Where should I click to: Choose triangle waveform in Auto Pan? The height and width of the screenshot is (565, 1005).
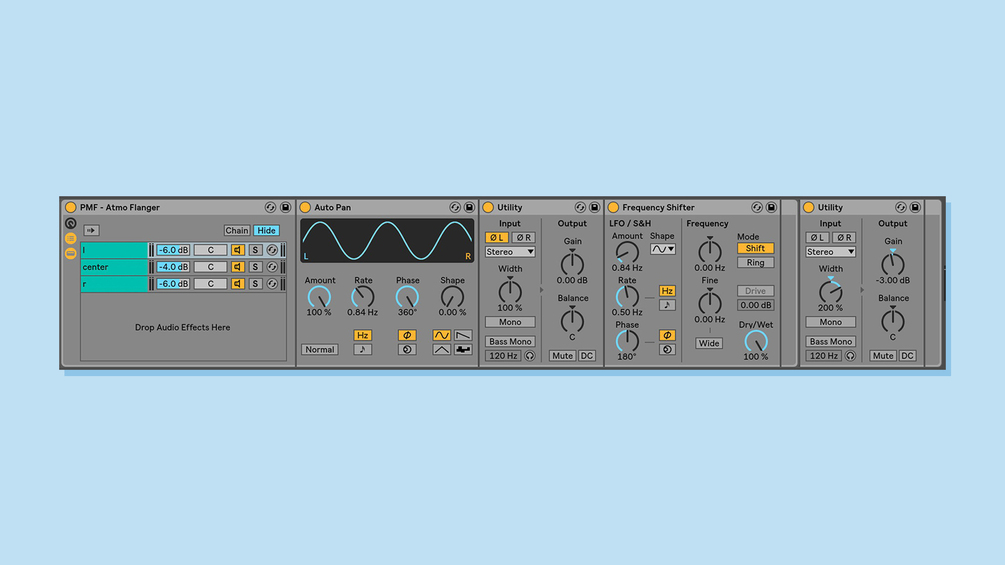442,350
